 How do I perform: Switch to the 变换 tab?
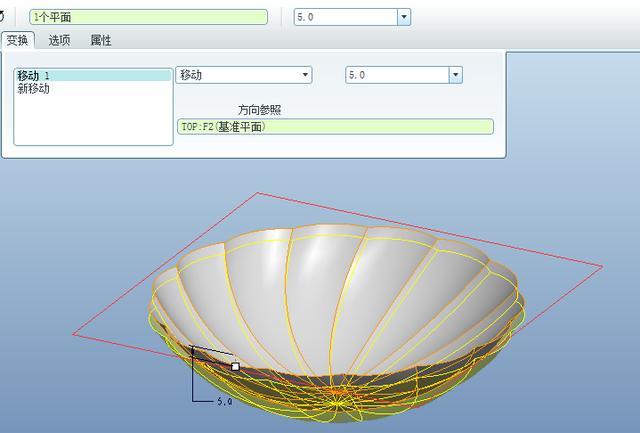[17, 40]
